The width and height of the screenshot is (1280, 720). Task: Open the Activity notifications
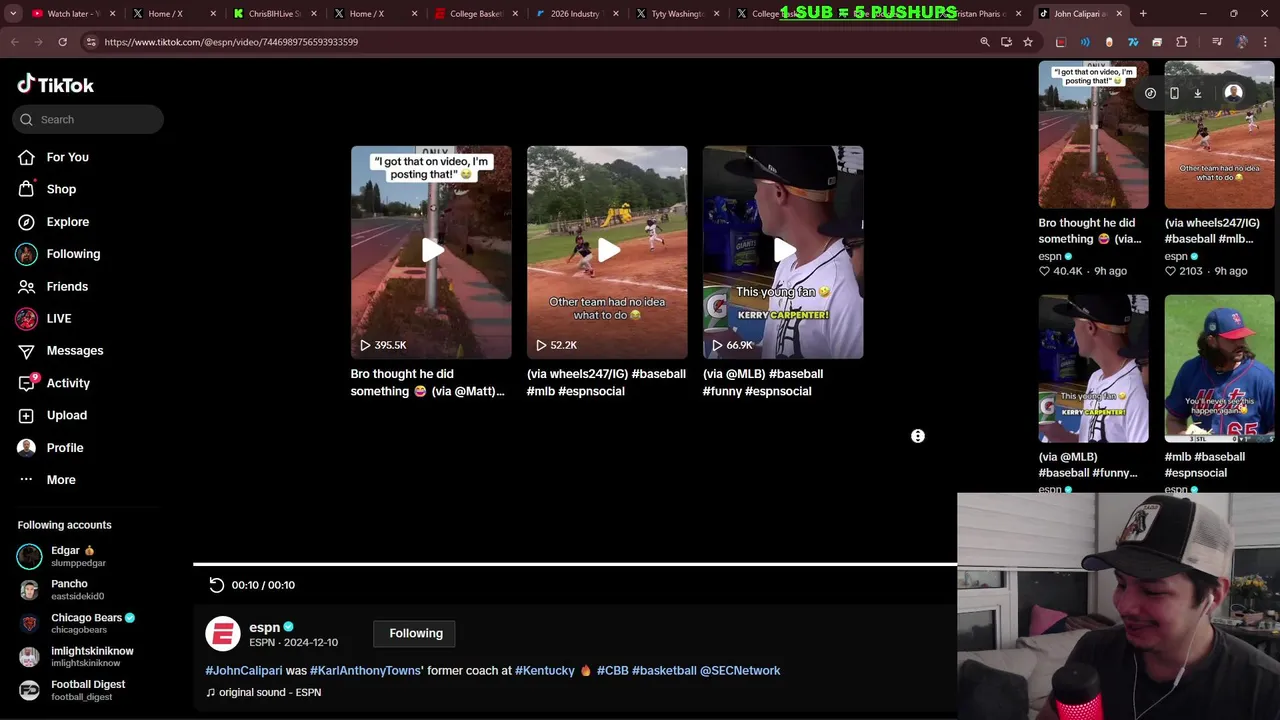(68, 383)
